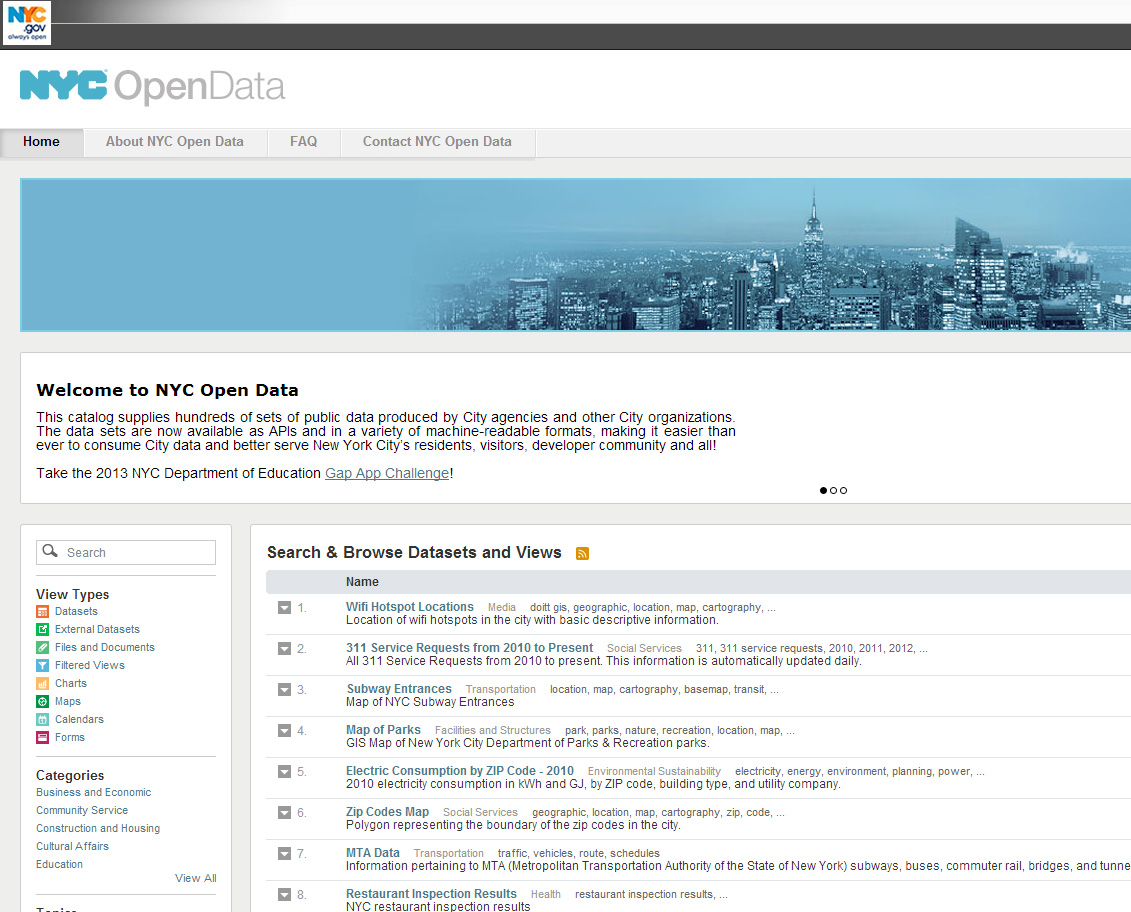Viewport: 1131px width, 912px height.
Task: Click the Datasets view type icon
Action: click(43, 611)
